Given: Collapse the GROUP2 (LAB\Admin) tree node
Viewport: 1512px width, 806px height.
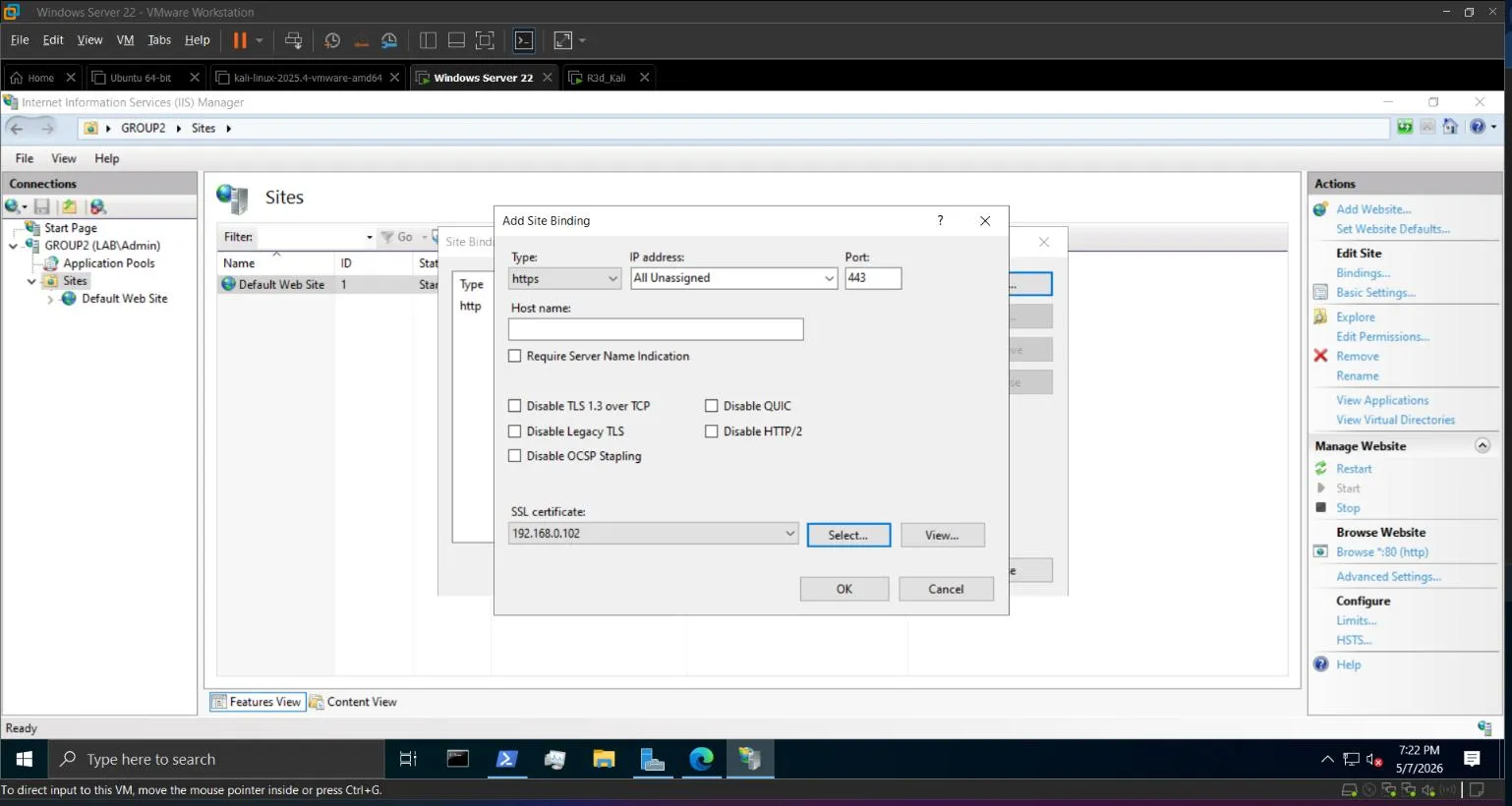Looking at the screenshot, I should point(13,246).
